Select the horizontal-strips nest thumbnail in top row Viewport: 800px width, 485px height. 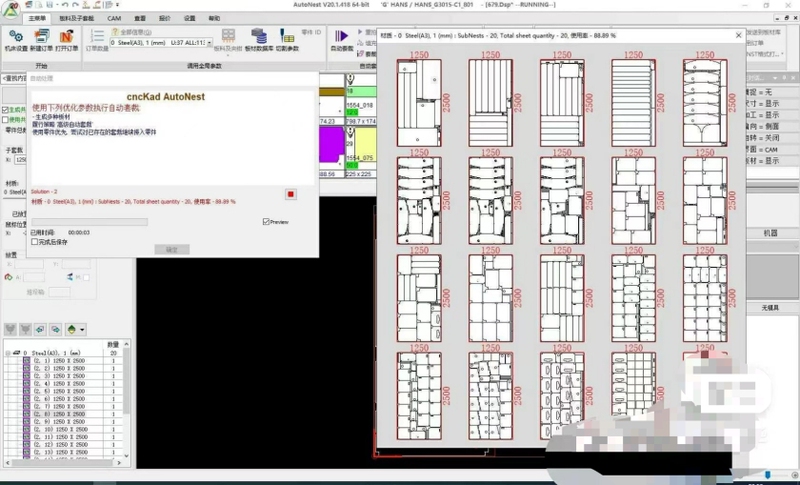point(634,103)
